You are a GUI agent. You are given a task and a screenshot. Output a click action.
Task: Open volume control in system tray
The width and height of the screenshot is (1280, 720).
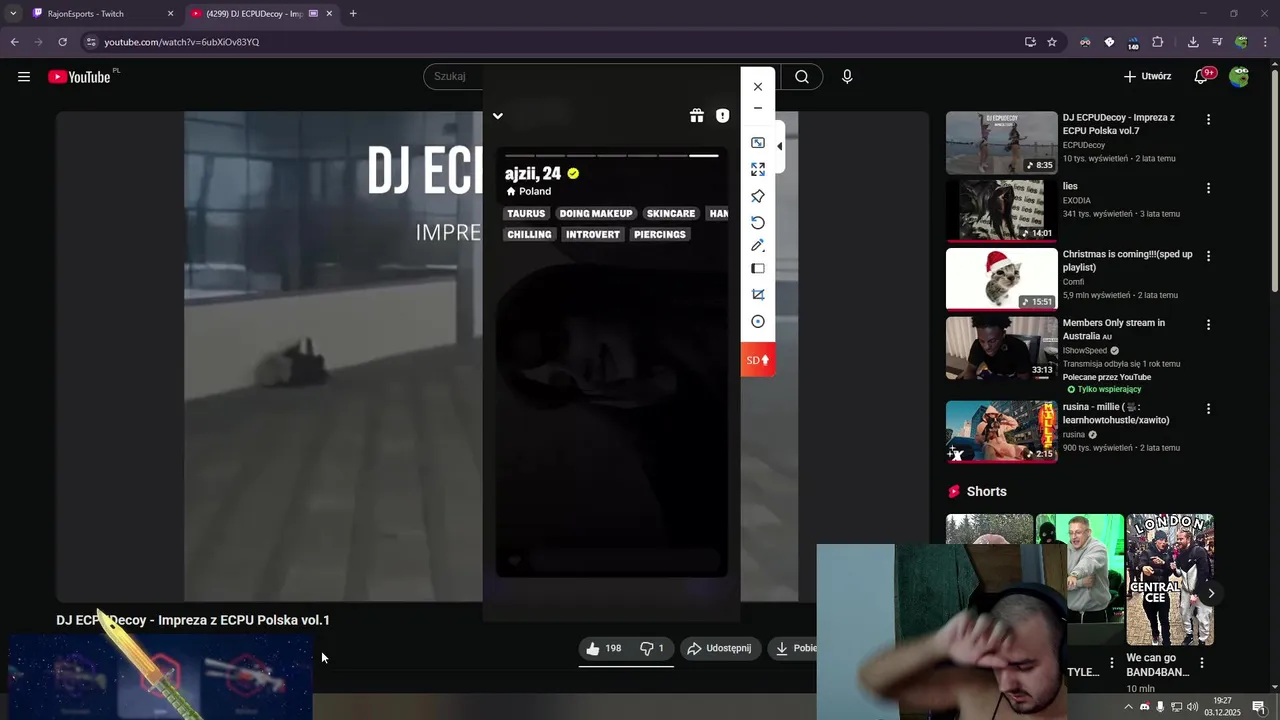tap(1193, 707)
